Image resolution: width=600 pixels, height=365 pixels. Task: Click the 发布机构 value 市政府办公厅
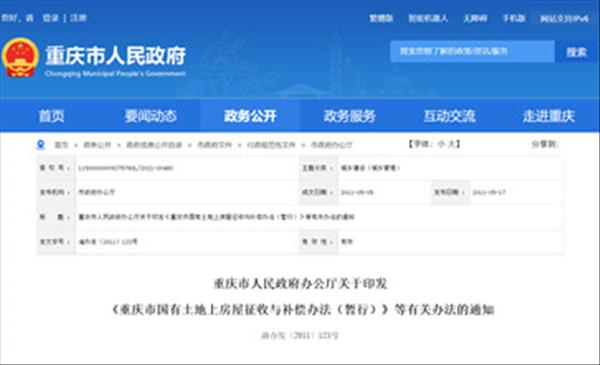pos(96,192)
